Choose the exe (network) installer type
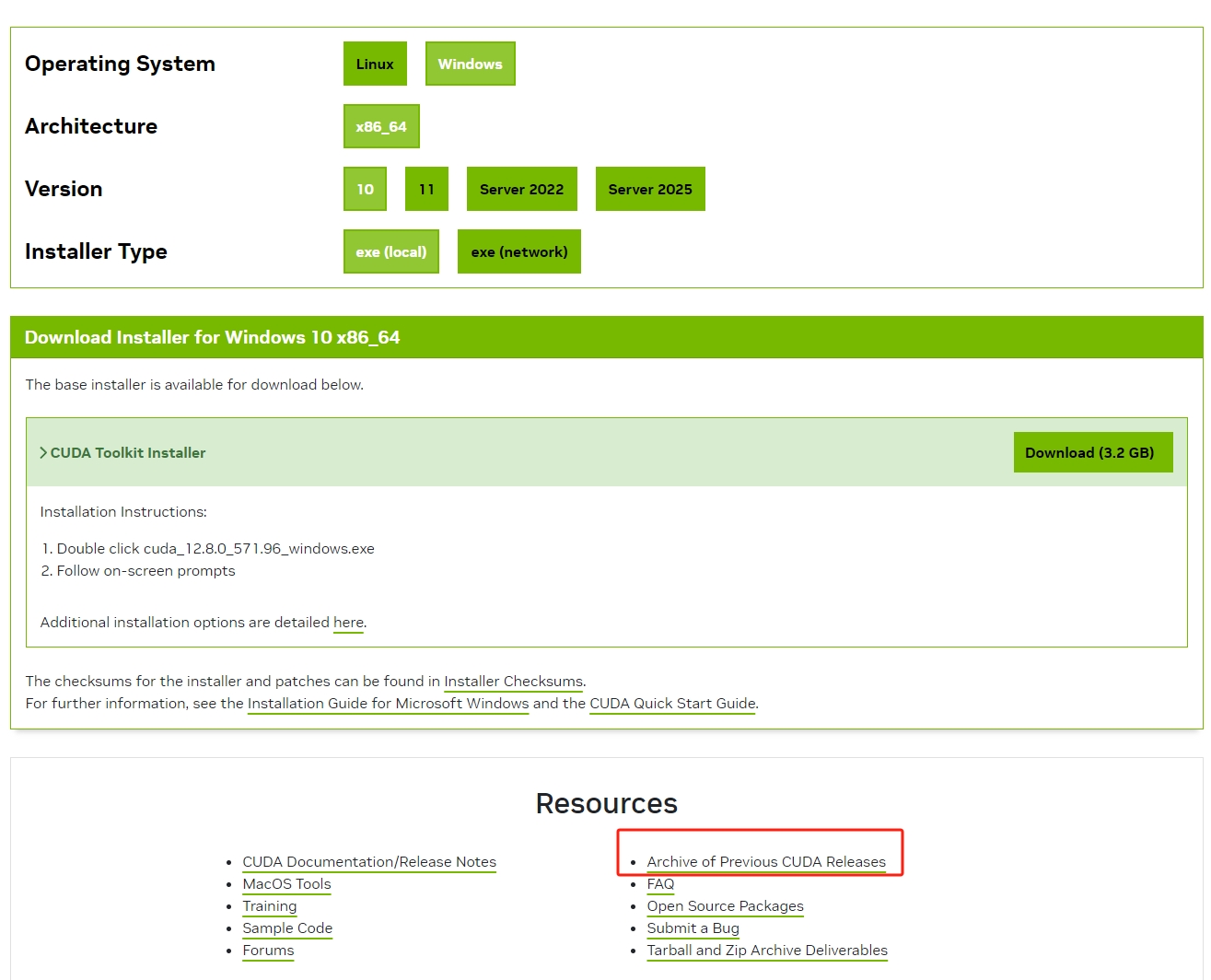Viewport: 1211px width, 980px height. (x=519, y=251)
